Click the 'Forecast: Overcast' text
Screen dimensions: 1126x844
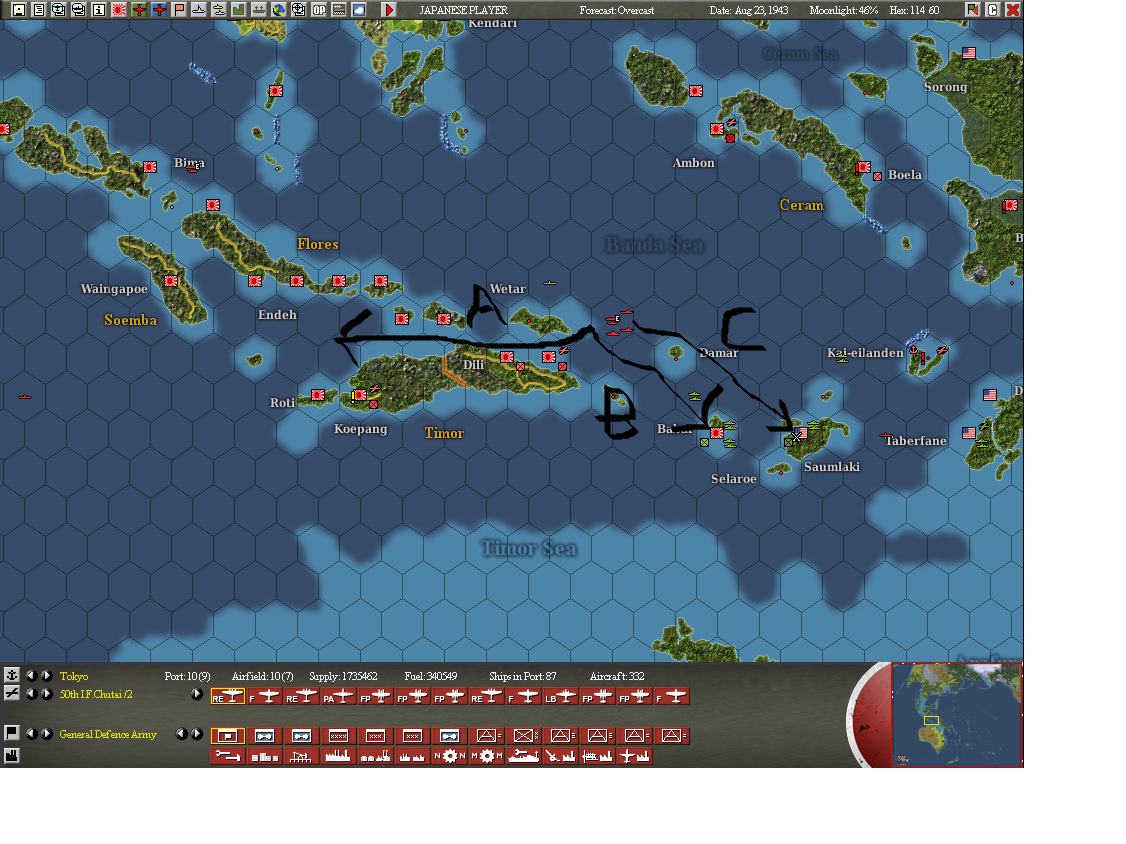[617, 10]
